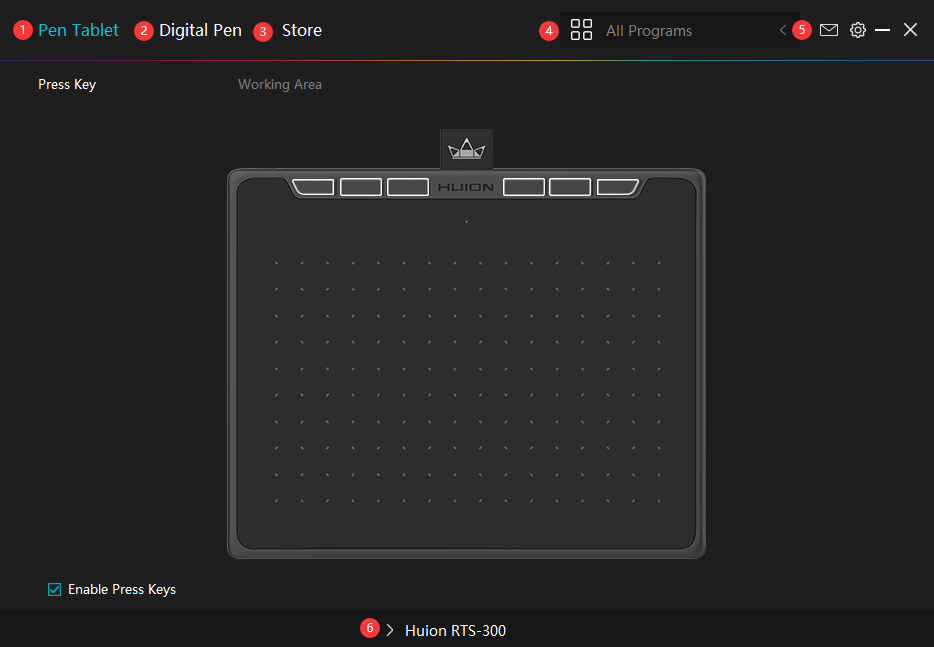The width and height of the screenshot is (934, 647).
Task: Open the Digital Pen tab
Action: tap(200, 30)
